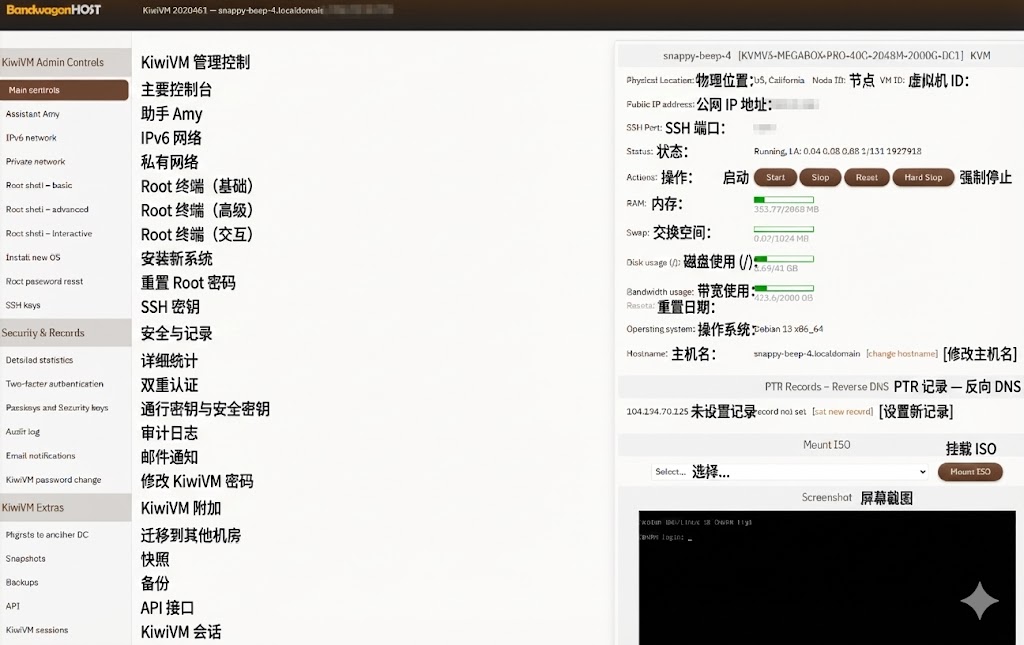Click the BandwagonHOST logo

click(x=51, y=10)
